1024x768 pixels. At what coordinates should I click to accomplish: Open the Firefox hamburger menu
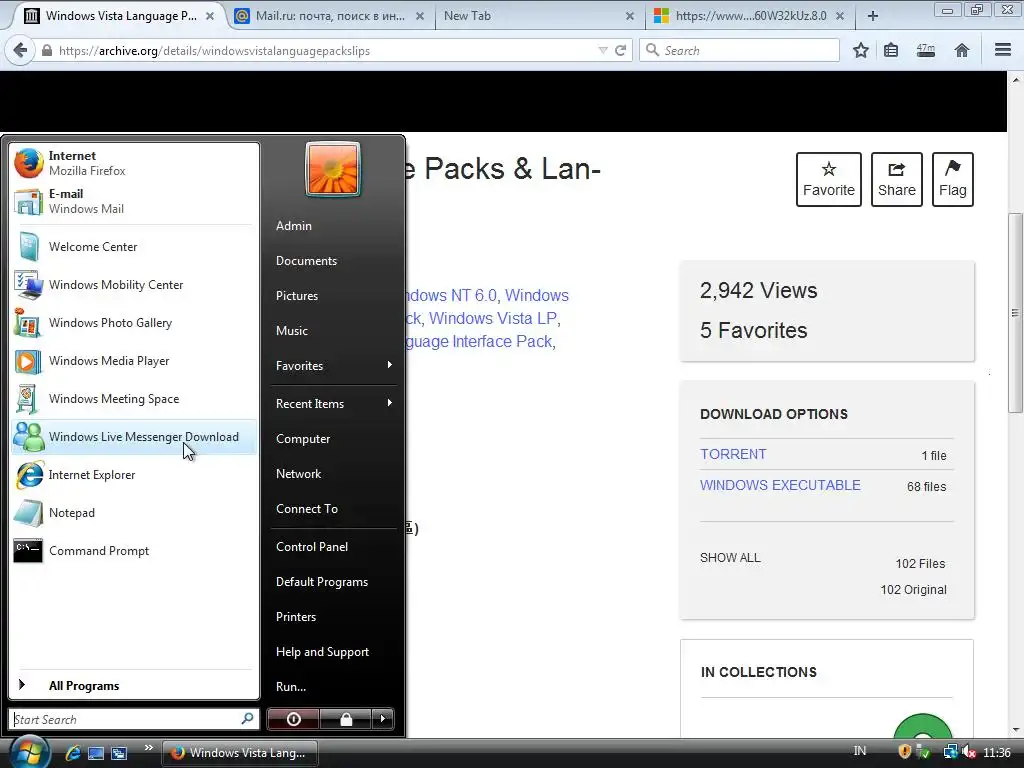(1003, 50)
